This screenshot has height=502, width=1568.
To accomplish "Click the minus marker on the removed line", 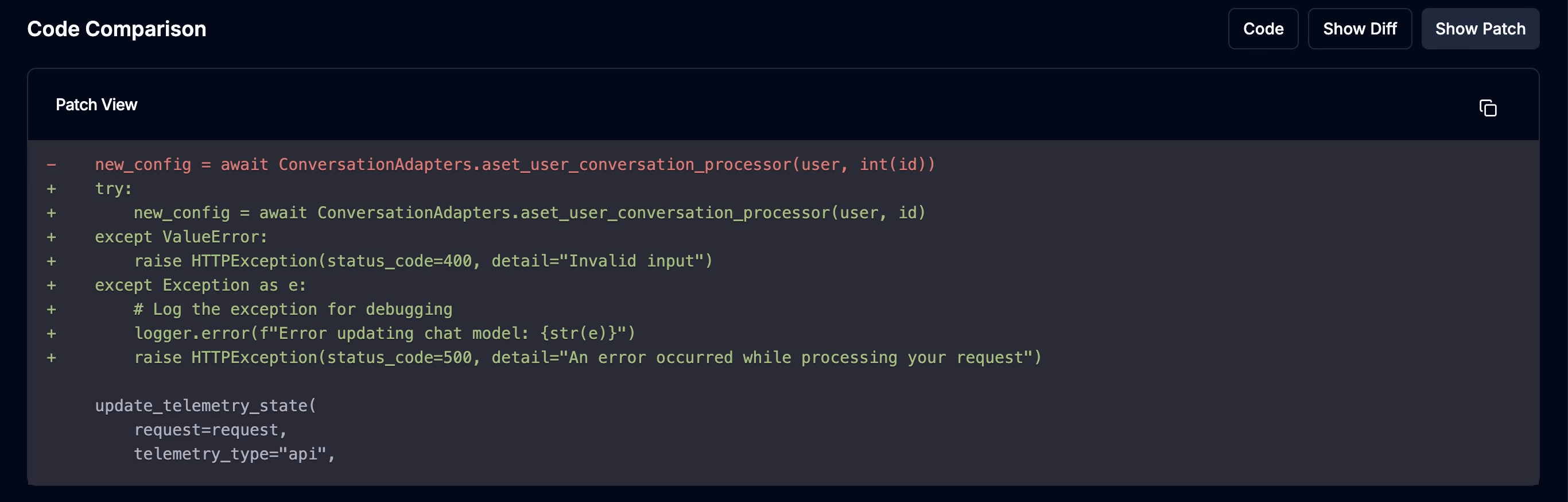I will (51, 164).
